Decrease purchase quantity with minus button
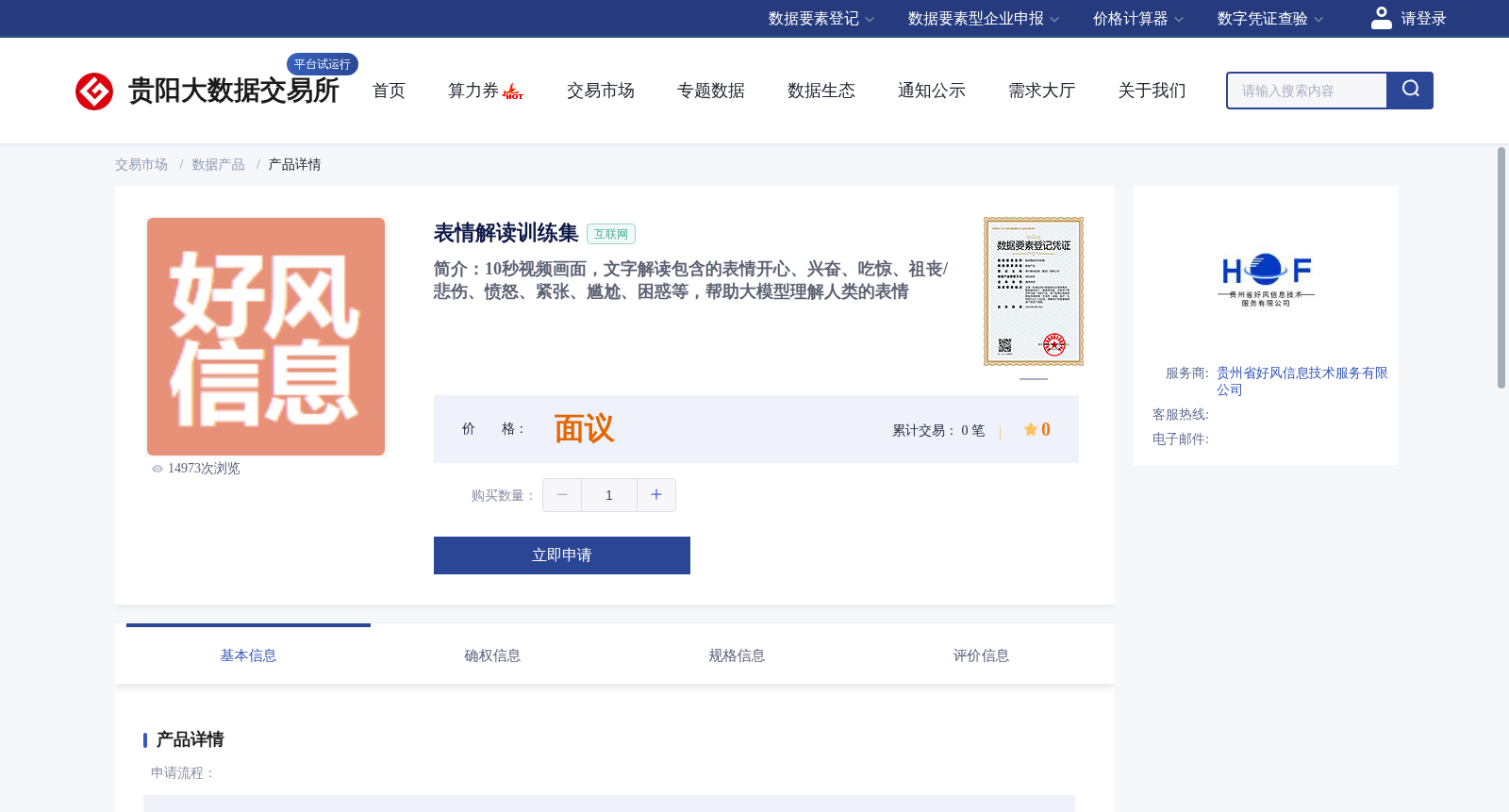This screenshot has width=1509, height=812. pos(562,495)
